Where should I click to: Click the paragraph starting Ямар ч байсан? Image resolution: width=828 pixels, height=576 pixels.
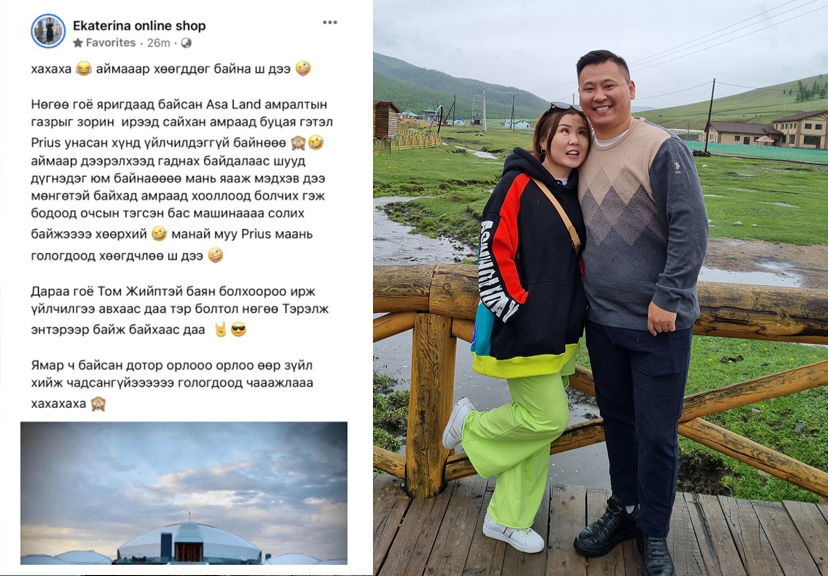[172, 384]
